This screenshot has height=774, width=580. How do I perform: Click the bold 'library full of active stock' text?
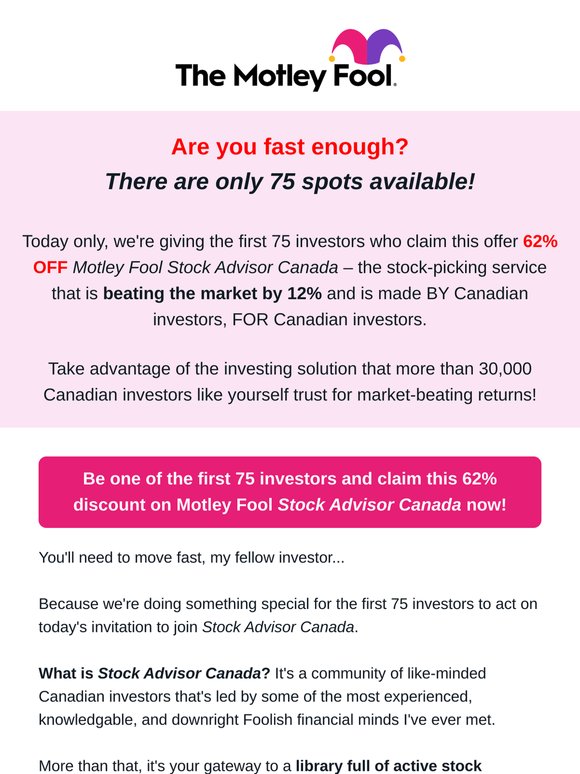pos(388,766)
